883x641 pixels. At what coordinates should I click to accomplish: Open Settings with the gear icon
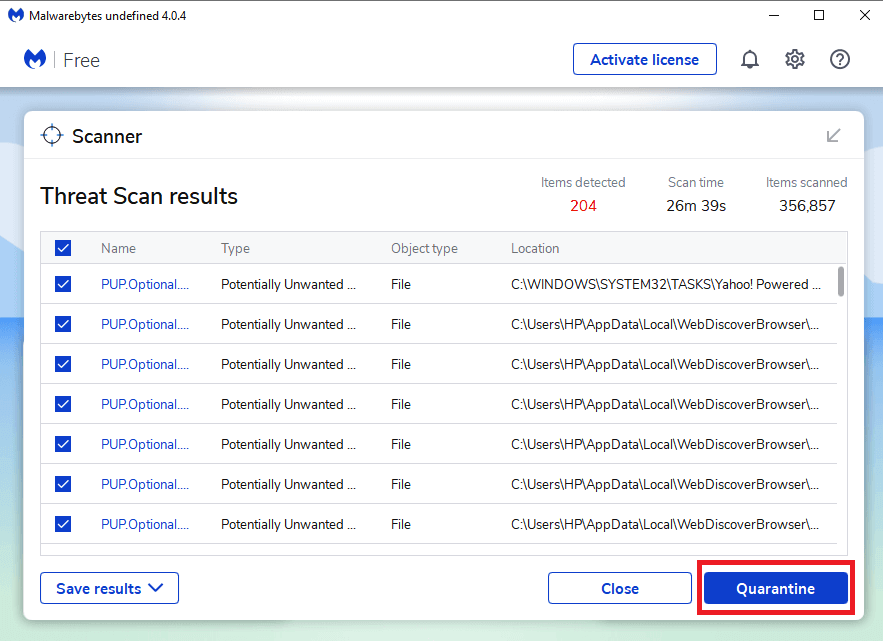coord(795,59)
